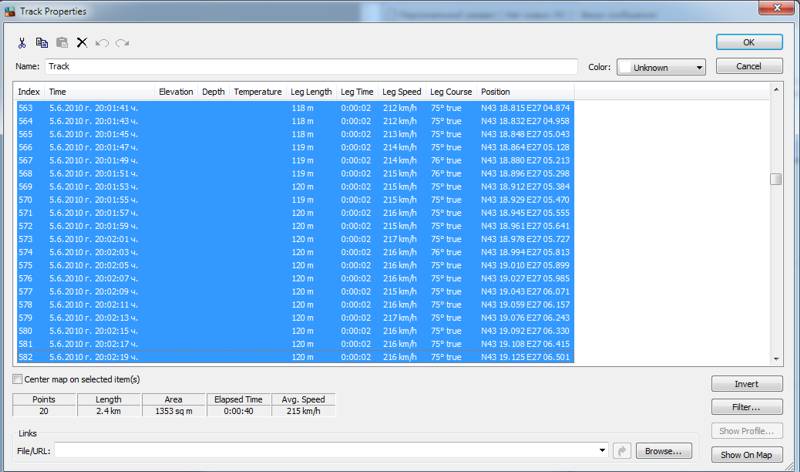Screen dimensions: 800x472
Task: Click the Elevation column header
Action: click(x=176, y=91)
